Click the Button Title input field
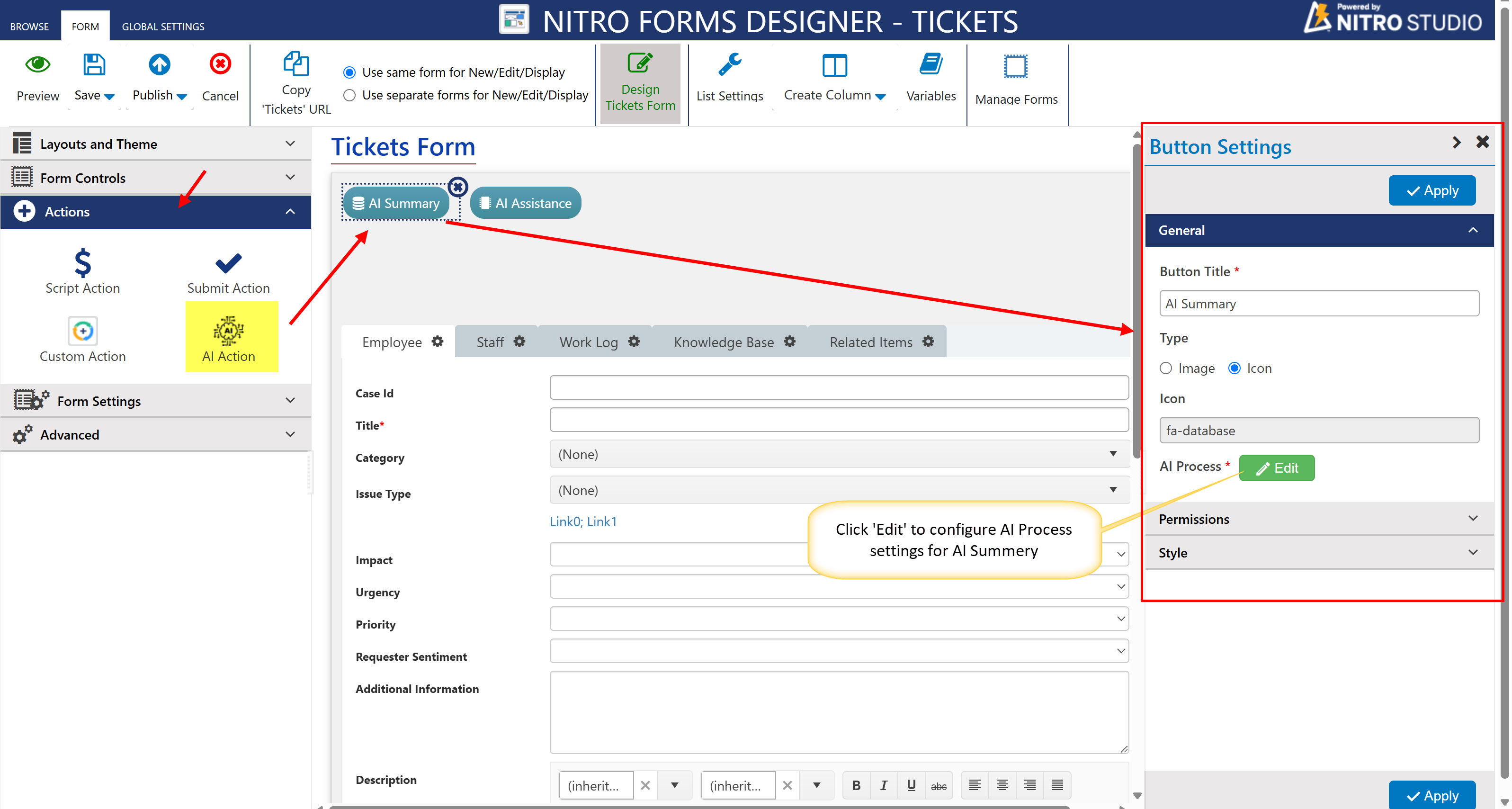Viewport: 1512px width, 809px height. 1318,304
